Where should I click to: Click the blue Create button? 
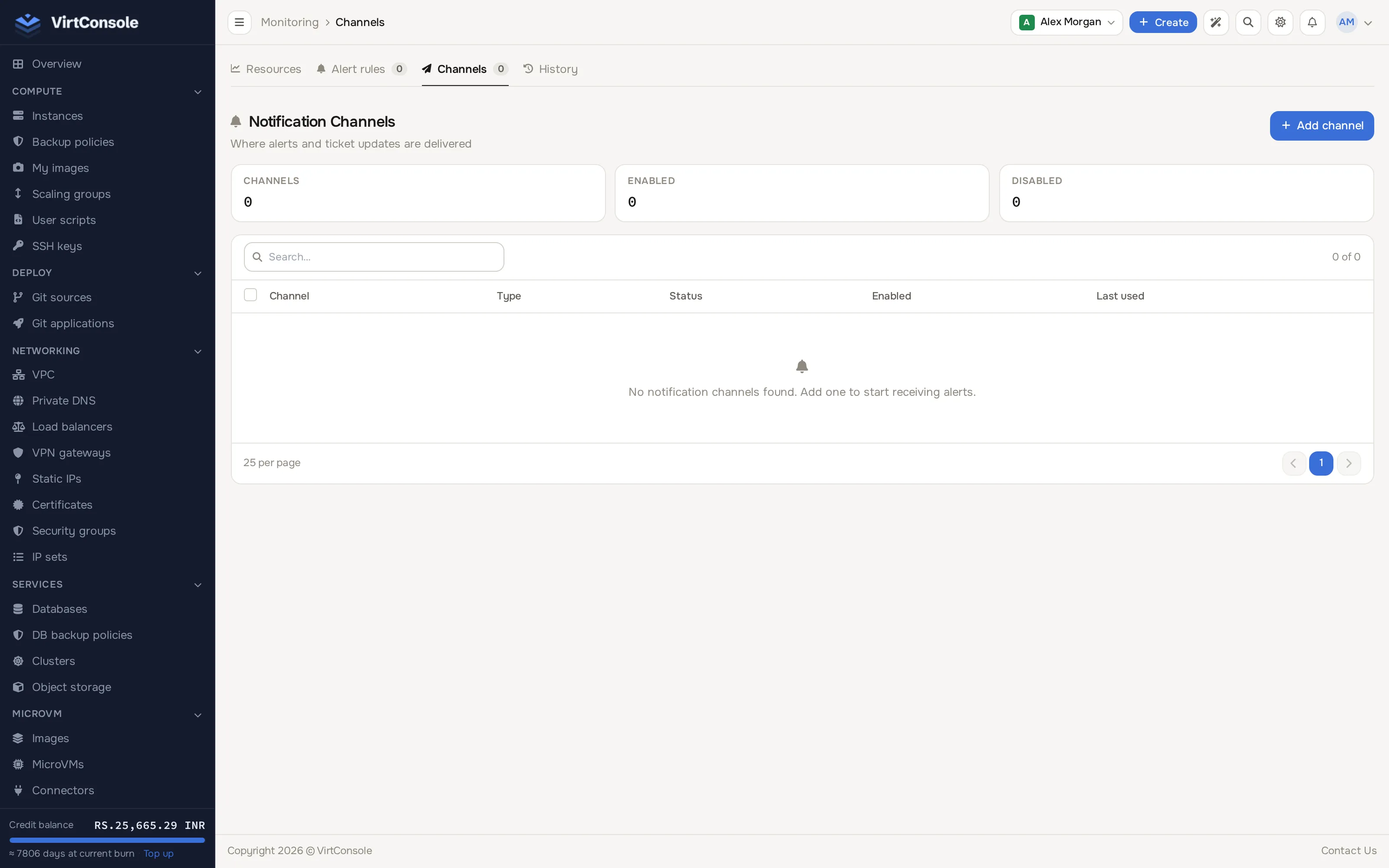(x=1163, y=23)
